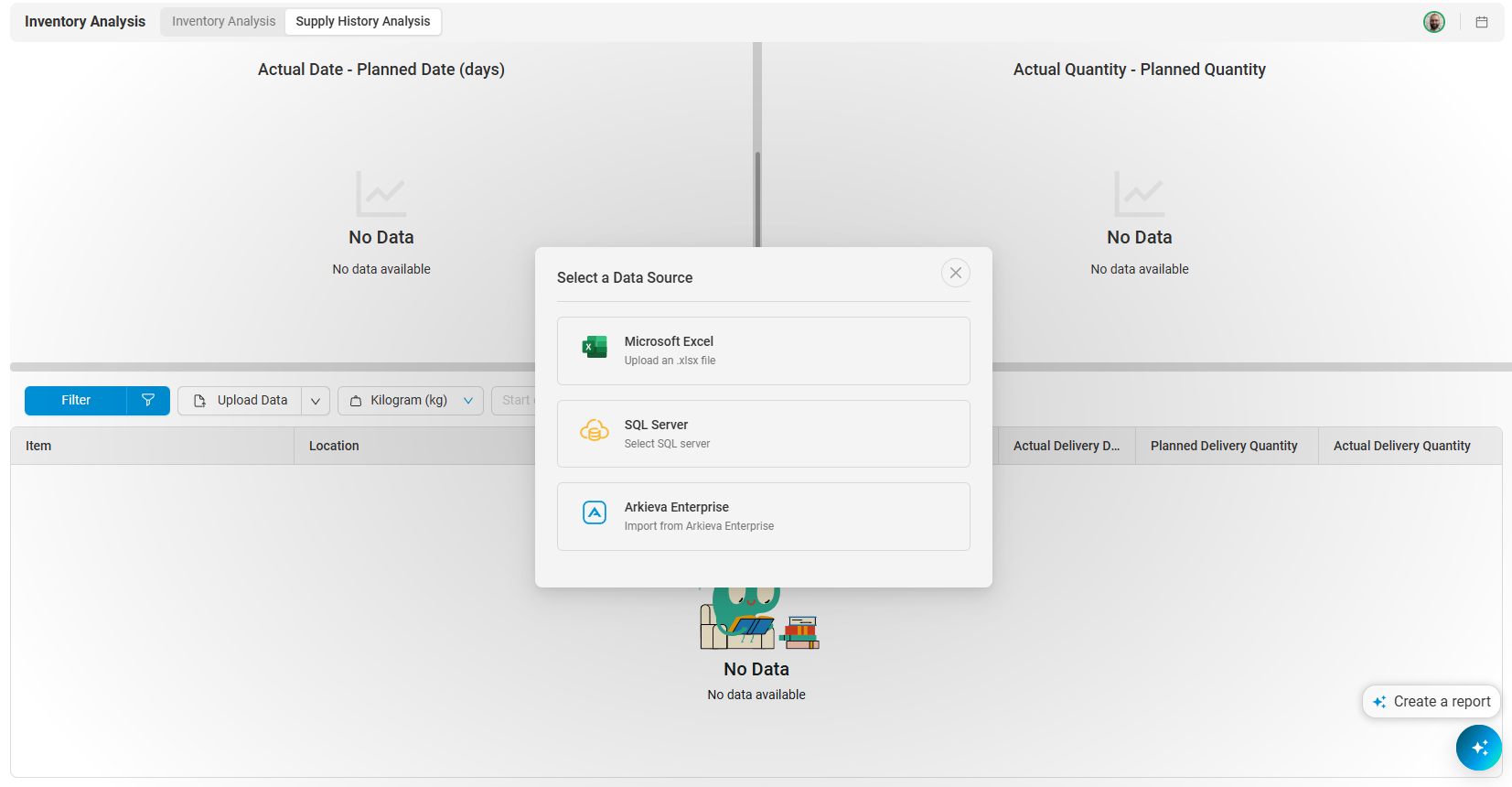The height and width of the screenshot is (787, 1512).
Task: Click the funnel filter icon
Action: [x=148, y=400]
